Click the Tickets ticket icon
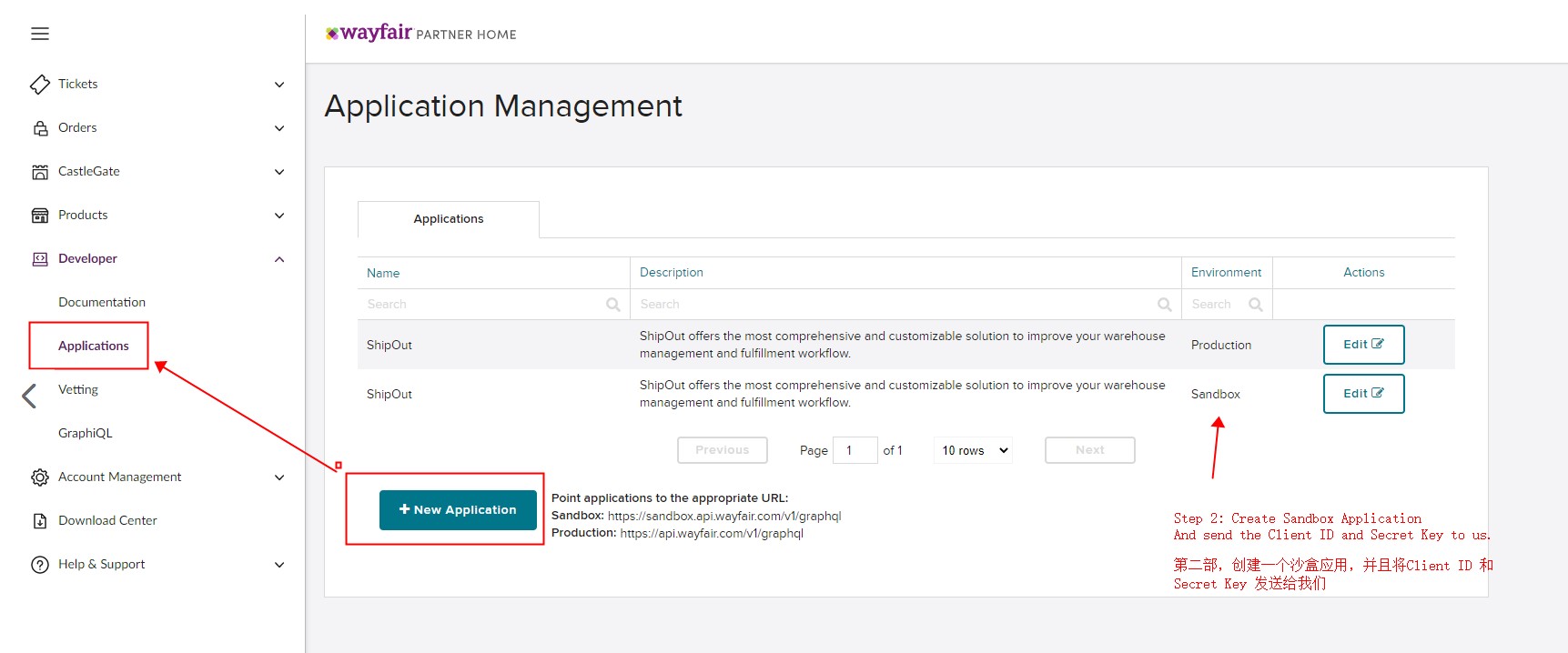Image resolution: width=1568 pixels, height=653 pixels. click(40, 84)
